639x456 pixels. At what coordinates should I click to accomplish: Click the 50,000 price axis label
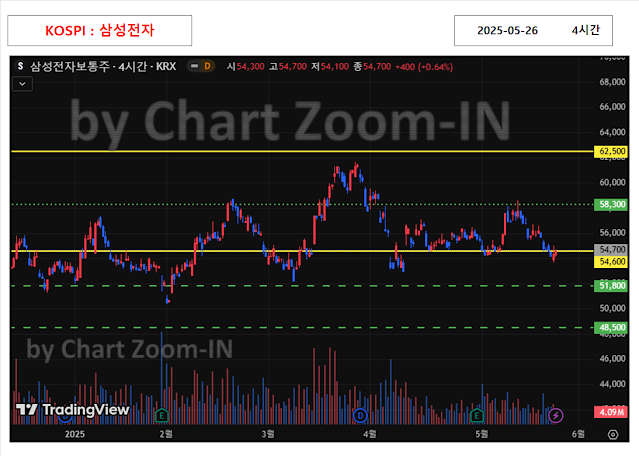click(x=612, y=308)
